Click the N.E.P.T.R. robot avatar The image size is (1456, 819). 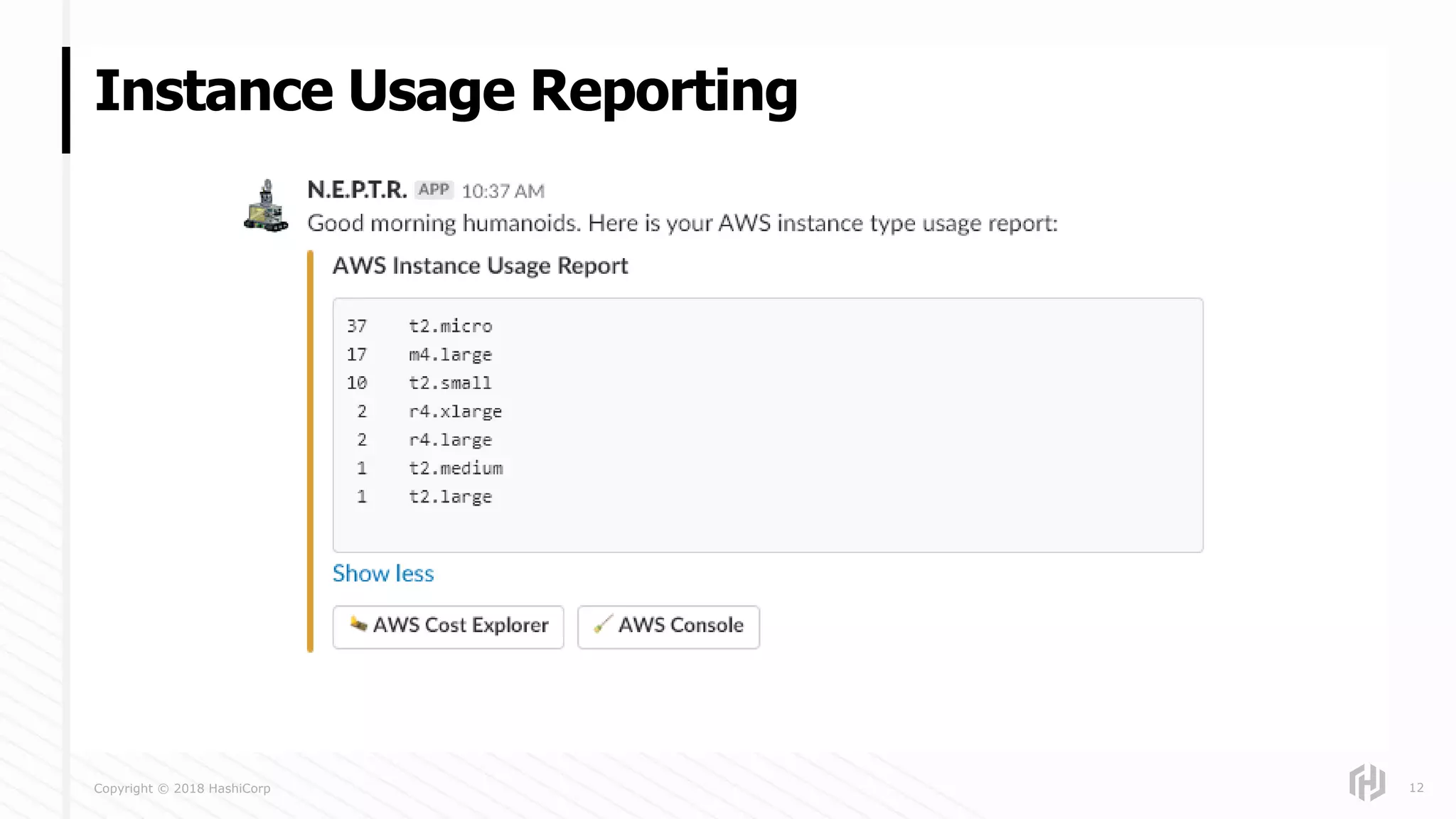click(x=267, y=206)
